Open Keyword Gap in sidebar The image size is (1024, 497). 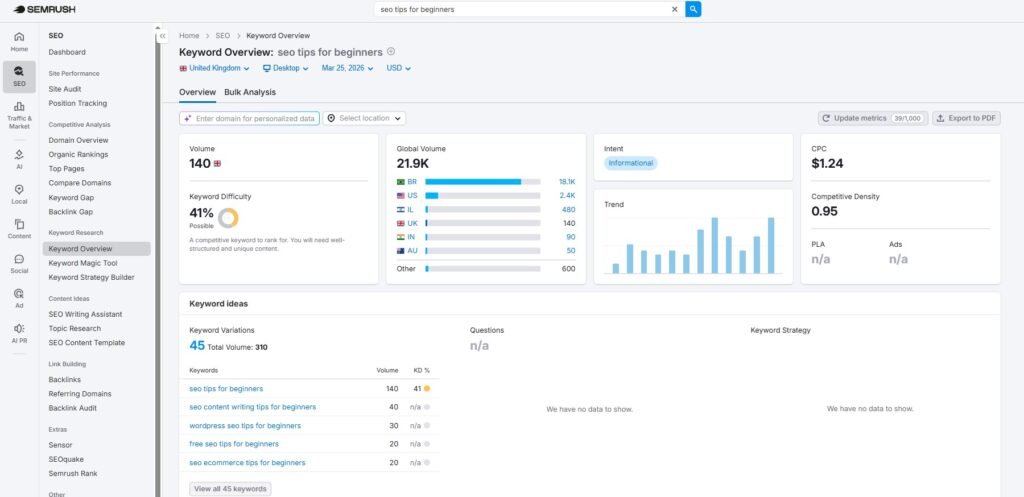[x=71, y=197]
